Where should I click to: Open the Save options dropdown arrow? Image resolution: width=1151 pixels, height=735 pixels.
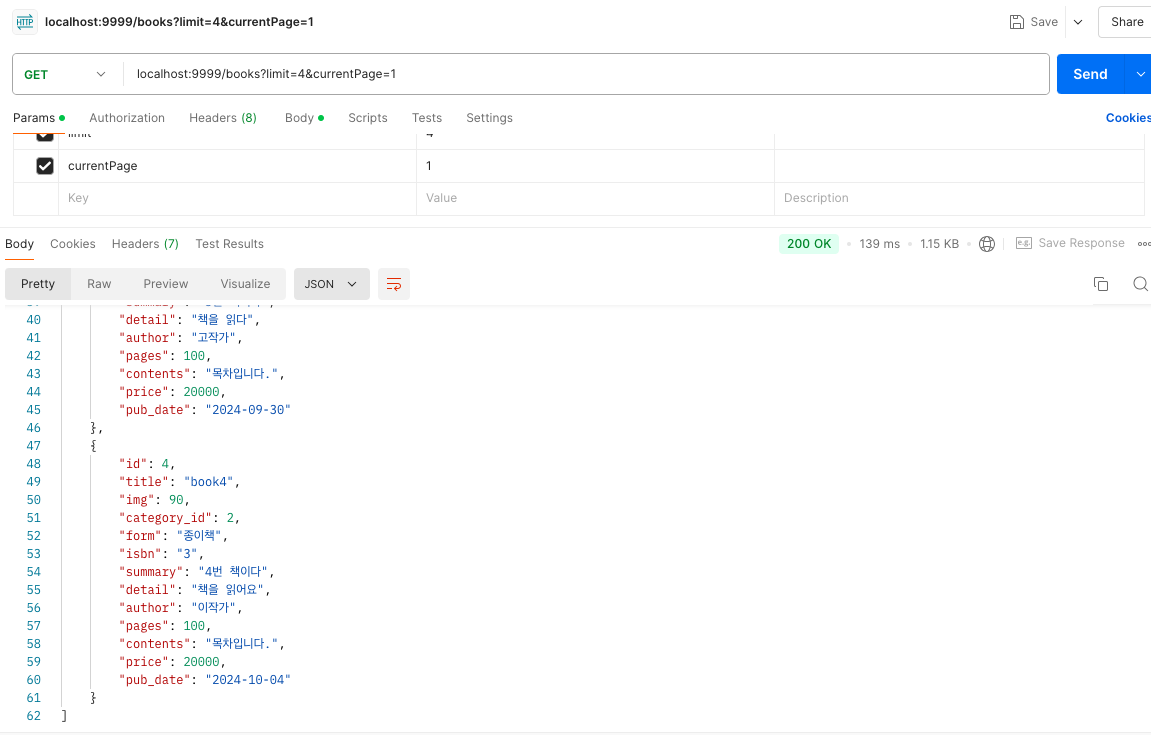click(1078, 22)
